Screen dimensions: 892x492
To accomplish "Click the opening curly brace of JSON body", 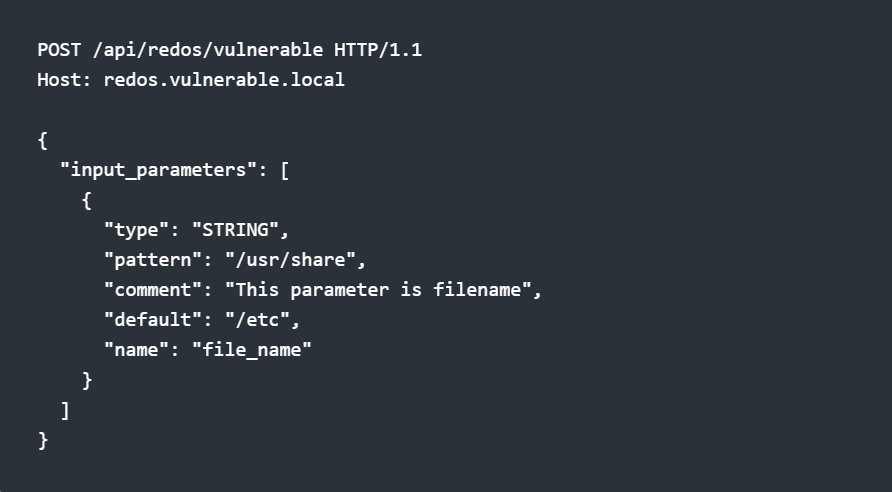I will [x=43, y=140].
